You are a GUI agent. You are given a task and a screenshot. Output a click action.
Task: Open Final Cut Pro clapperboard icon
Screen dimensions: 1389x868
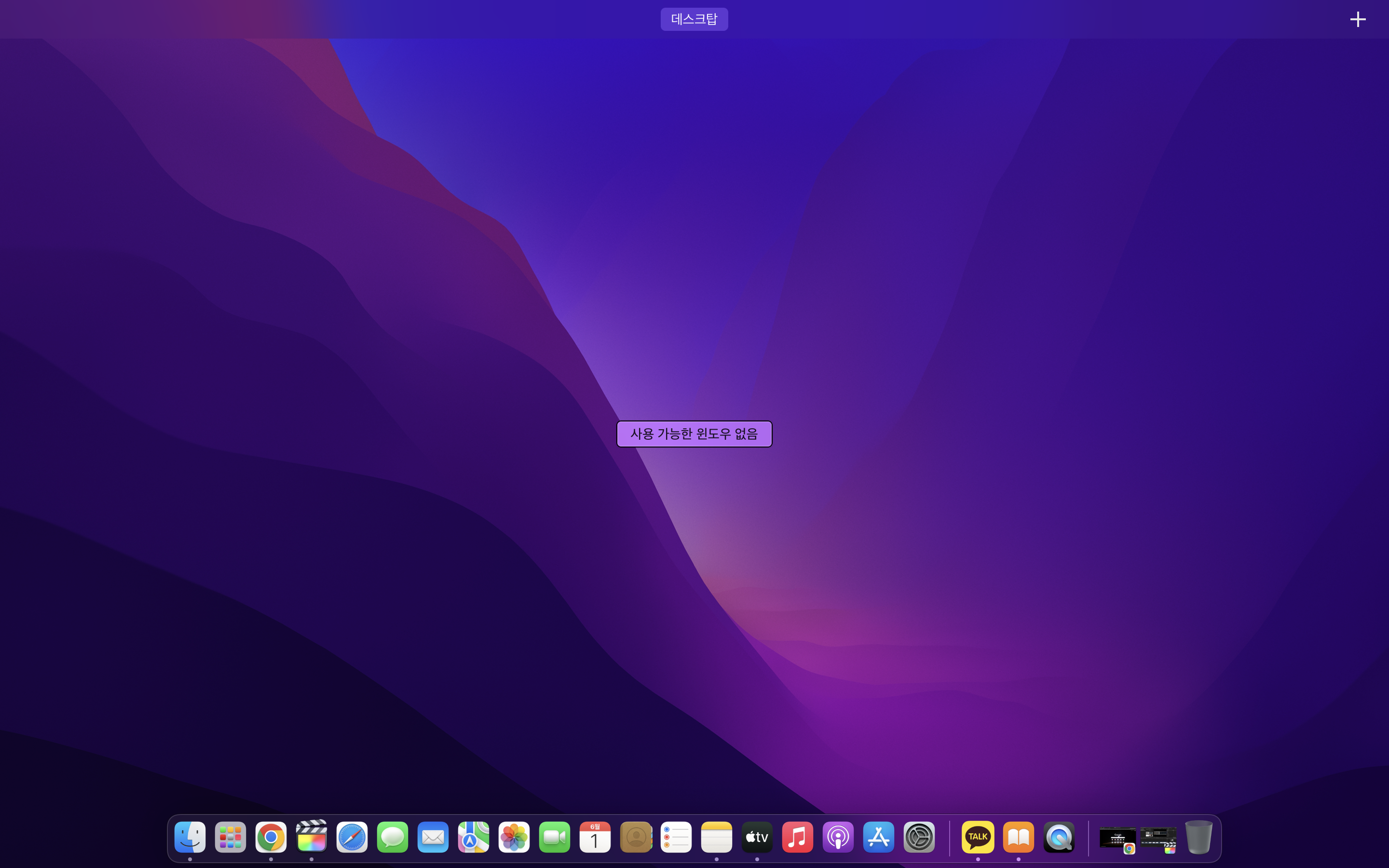coord(312,837)
